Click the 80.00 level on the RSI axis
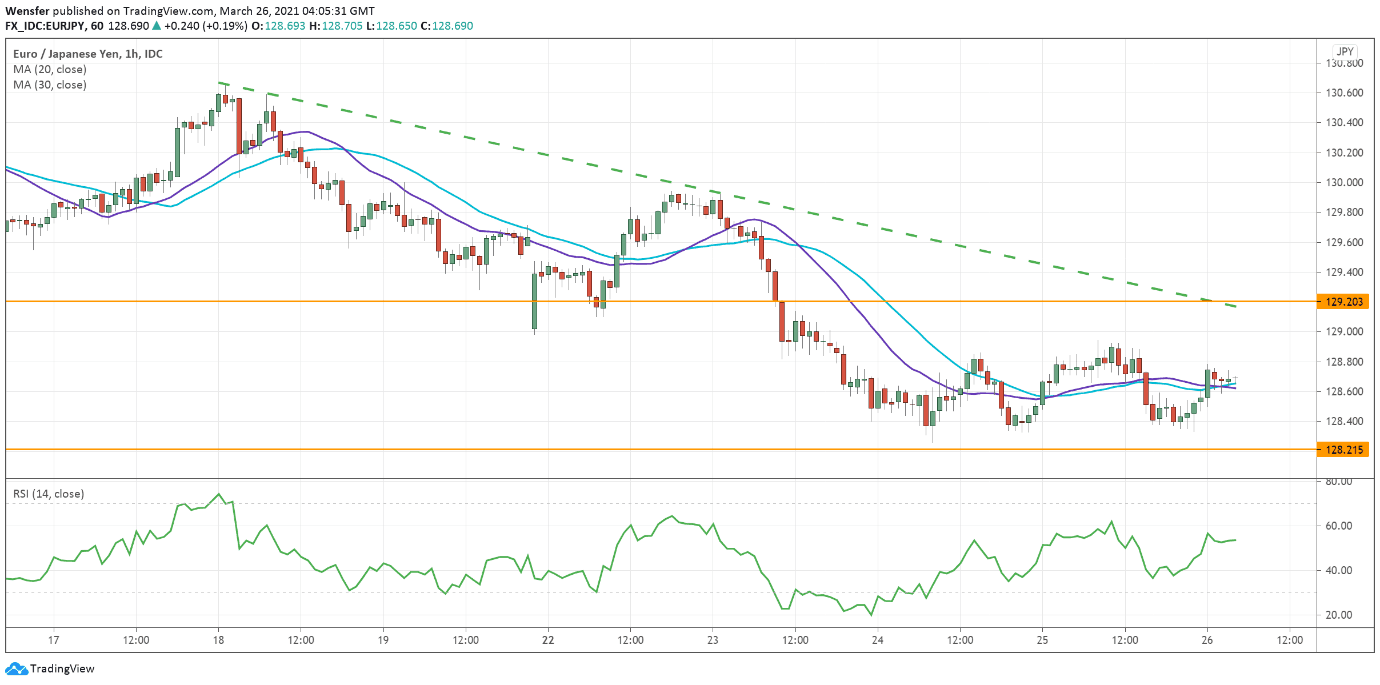The width and height of the screenshot is (1380, 685). coord(1337,481)
